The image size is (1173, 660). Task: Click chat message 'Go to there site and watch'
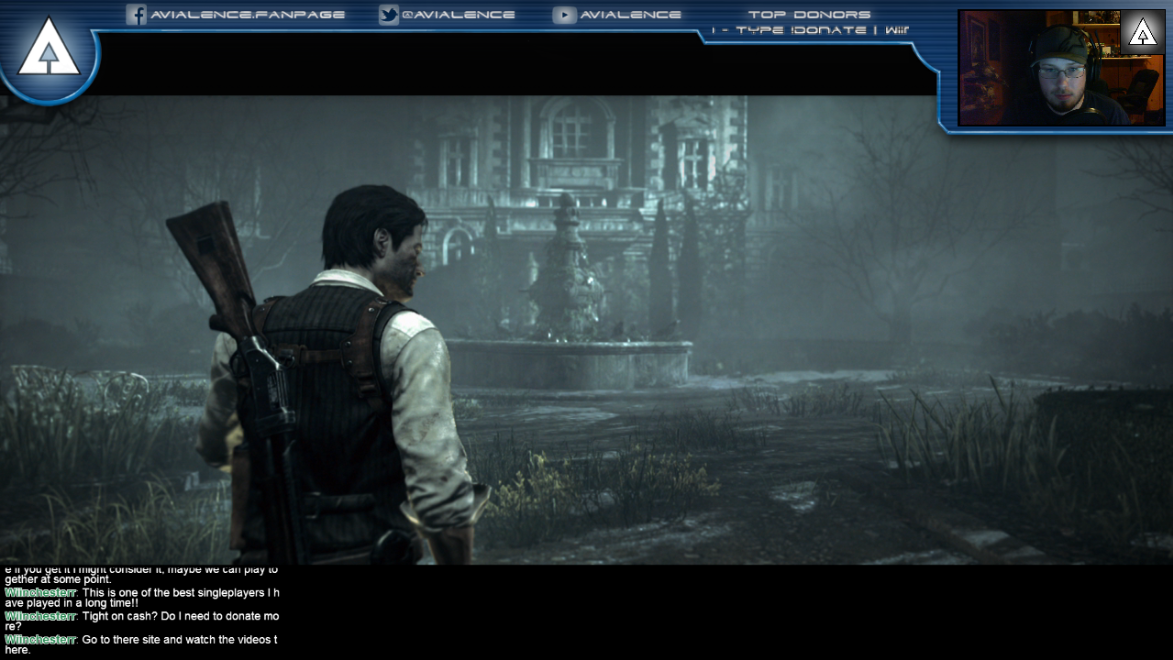coord(141,644)
